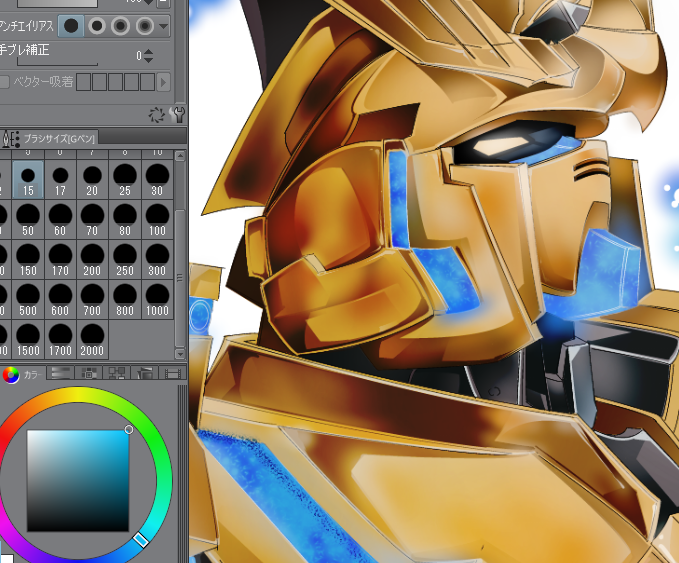Open the anti-aliasing dropdown arrow
Image resolution: width=679 pixels, height=563 pixels.
[163, 26]
